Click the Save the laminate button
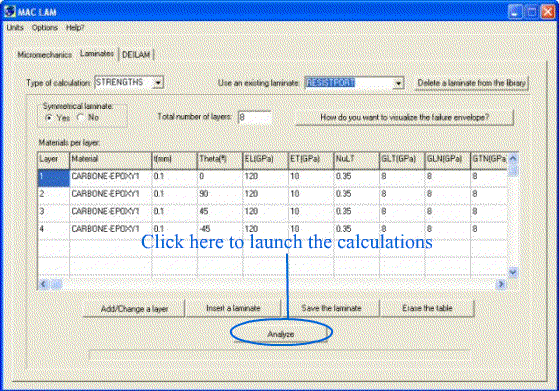The image size is (559, 391). (331, 308)
